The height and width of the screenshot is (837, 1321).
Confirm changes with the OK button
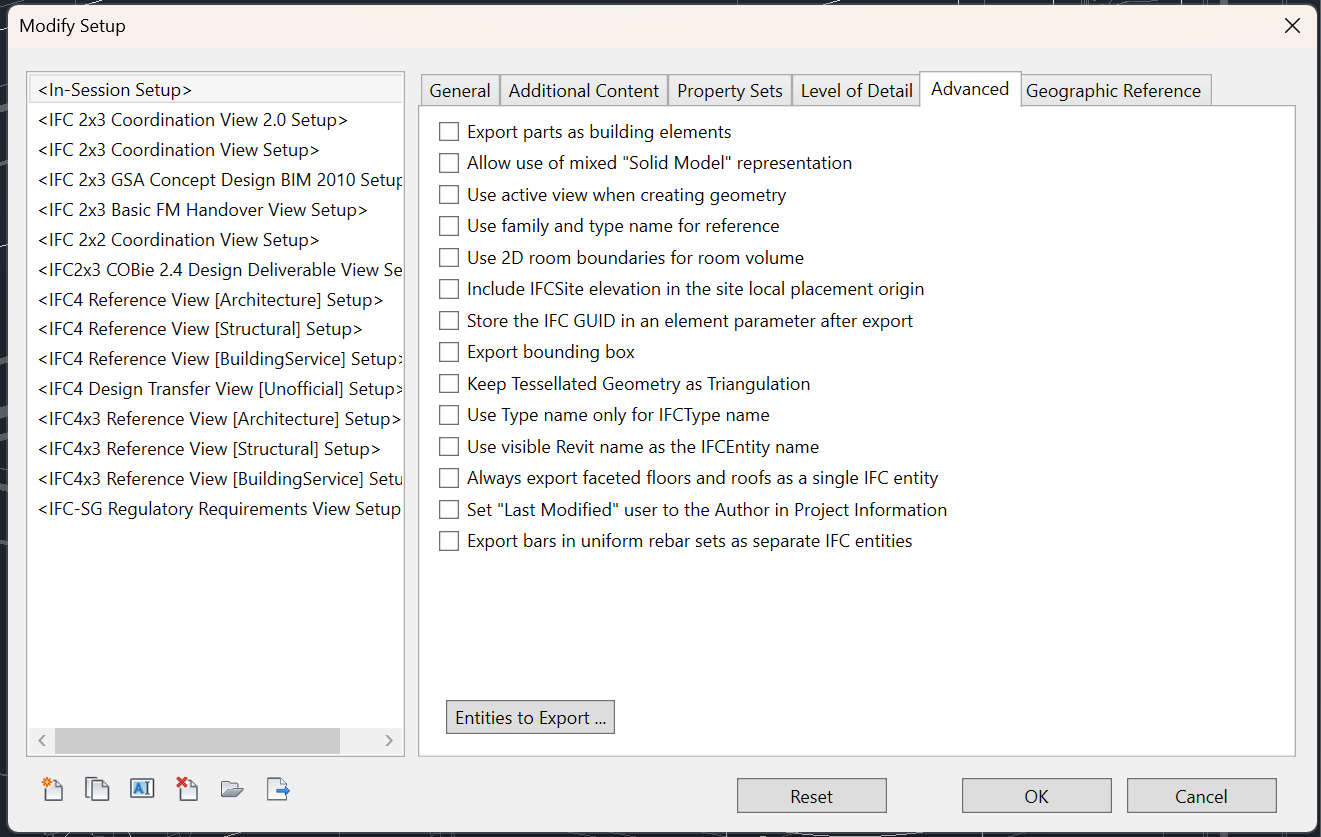click(x=1036, y=796)
